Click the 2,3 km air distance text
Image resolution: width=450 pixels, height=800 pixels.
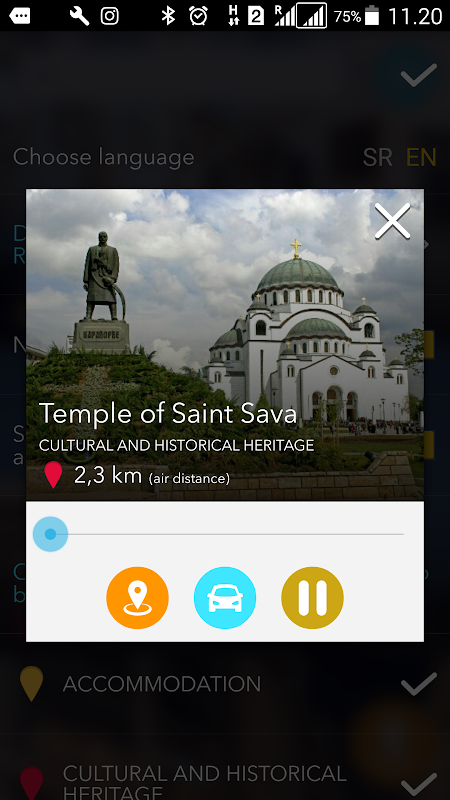click(152, 476)
